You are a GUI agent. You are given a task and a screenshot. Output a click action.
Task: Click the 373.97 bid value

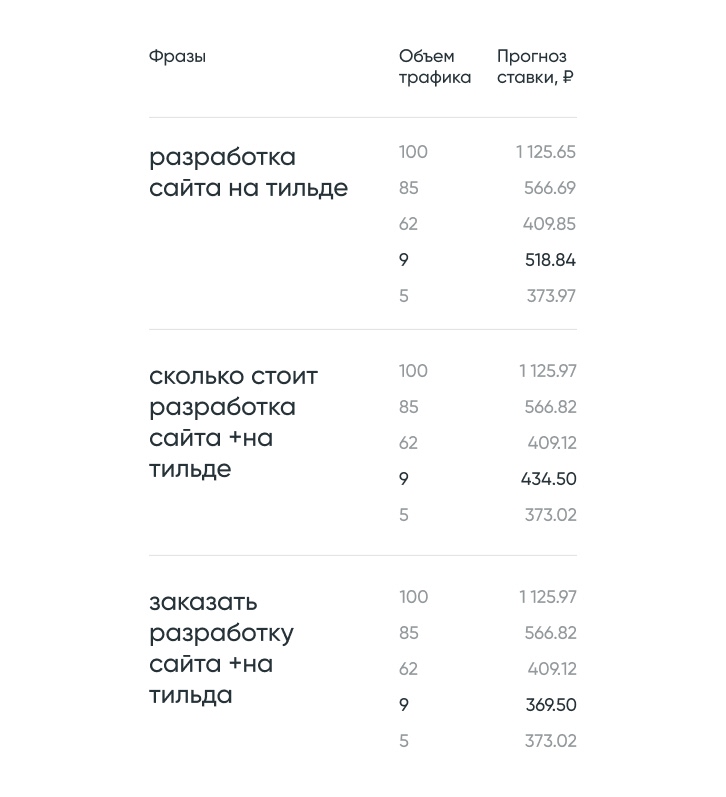pyautogui.click(x=551, y=296)
